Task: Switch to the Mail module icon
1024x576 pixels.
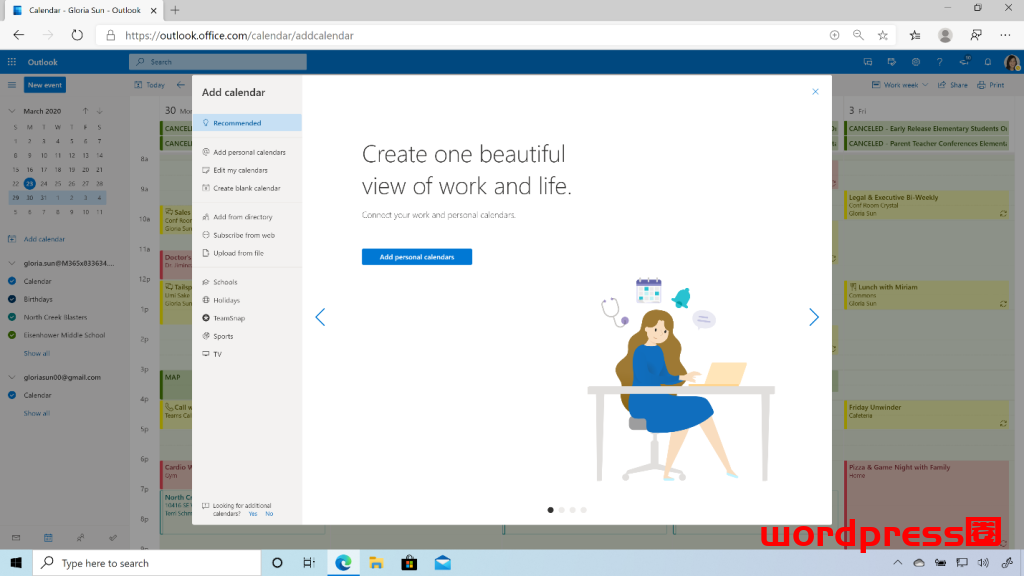Action: coord(16,538)
